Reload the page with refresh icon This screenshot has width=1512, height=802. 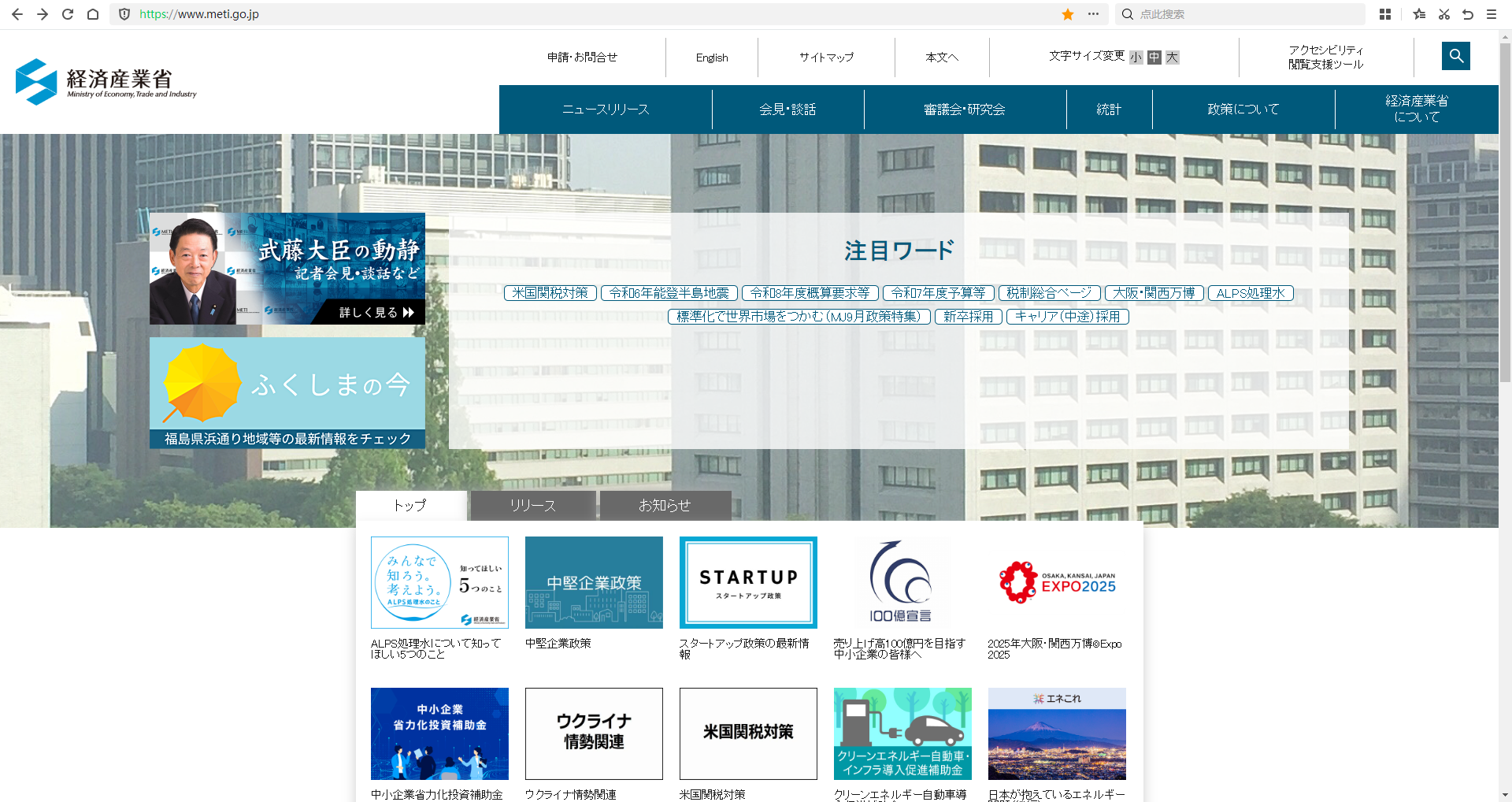[x=68, y=14]
